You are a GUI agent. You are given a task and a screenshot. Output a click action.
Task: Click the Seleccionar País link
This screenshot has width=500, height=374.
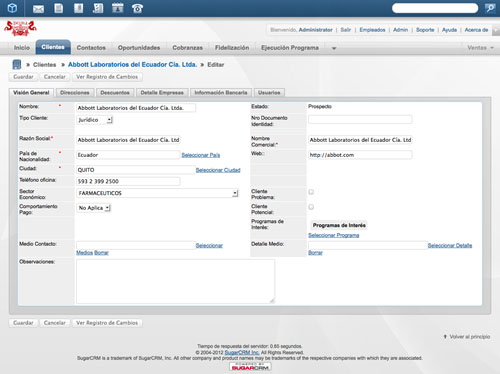pos(201,155)
